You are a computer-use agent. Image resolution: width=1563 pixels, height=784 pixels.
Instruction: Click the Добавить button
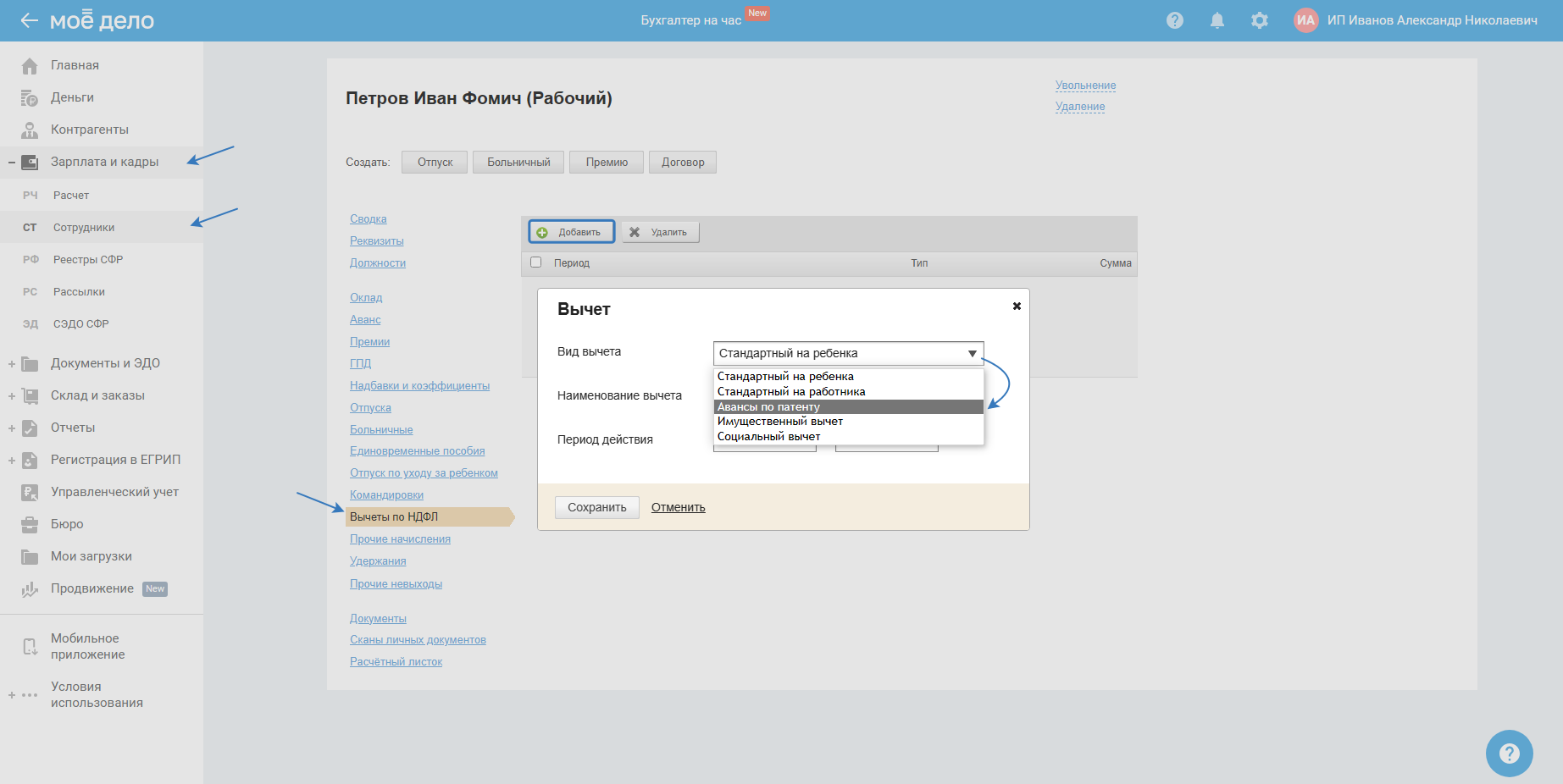point(572,232)
